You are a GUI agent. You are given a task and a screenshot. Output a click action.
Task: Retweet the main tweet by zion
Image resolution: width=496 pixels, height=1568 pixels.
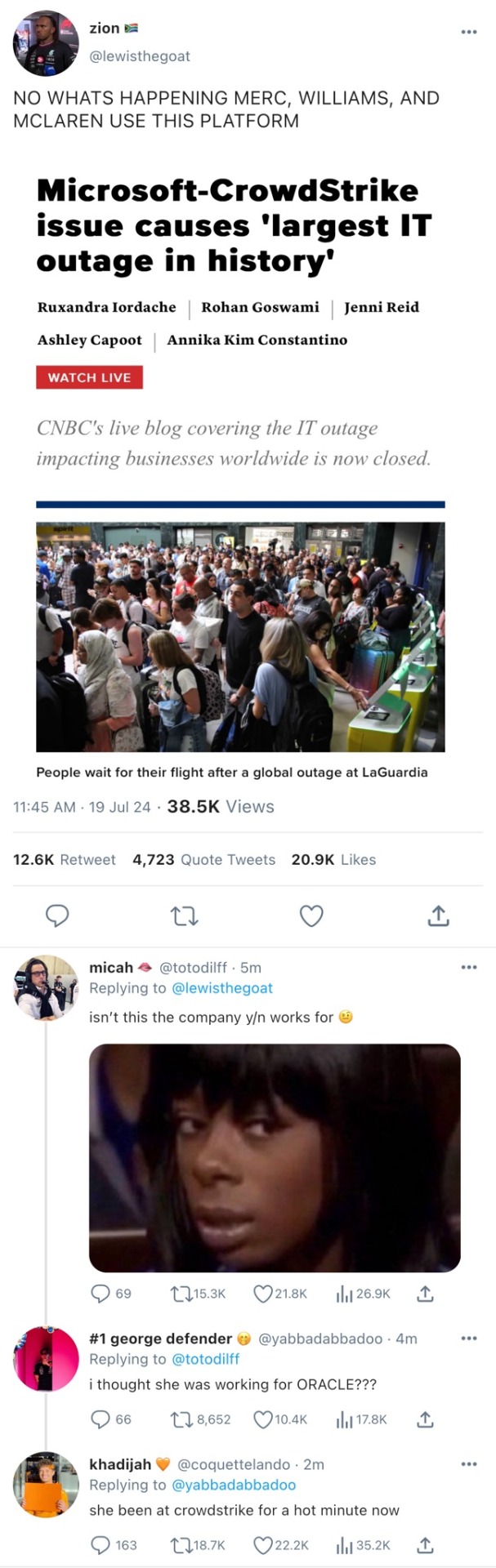click(185, 916)
